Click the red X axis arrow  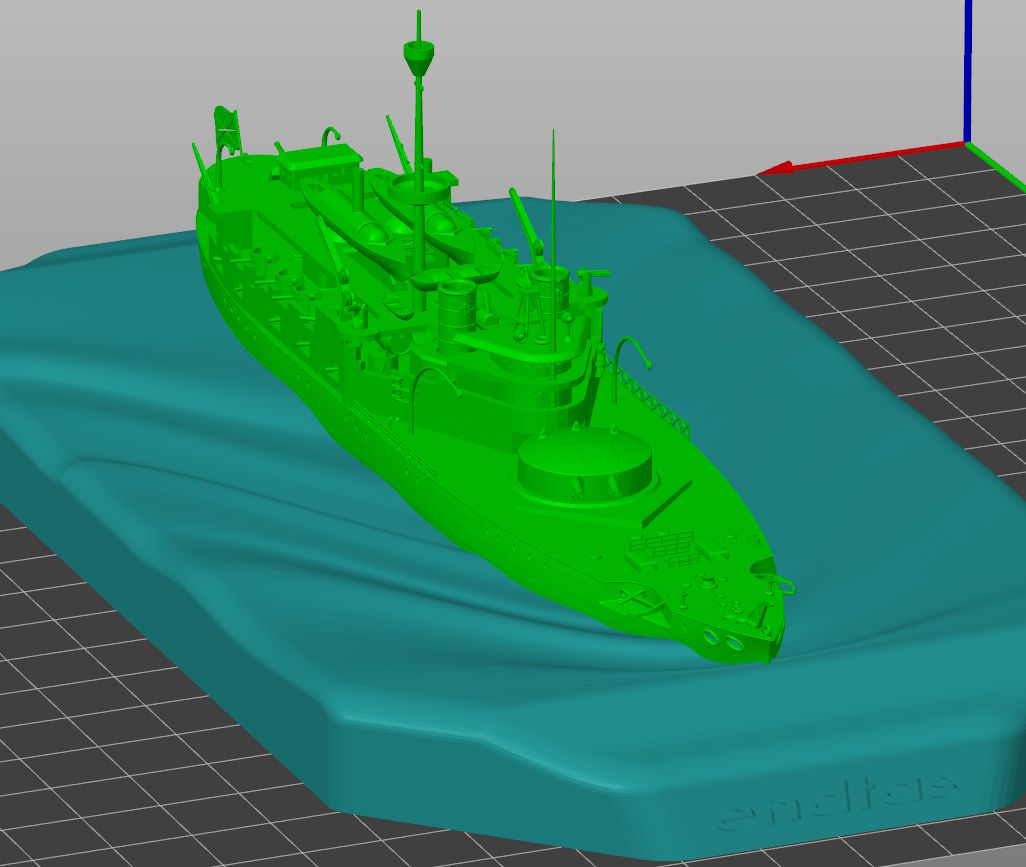click(x=775, y=170)
